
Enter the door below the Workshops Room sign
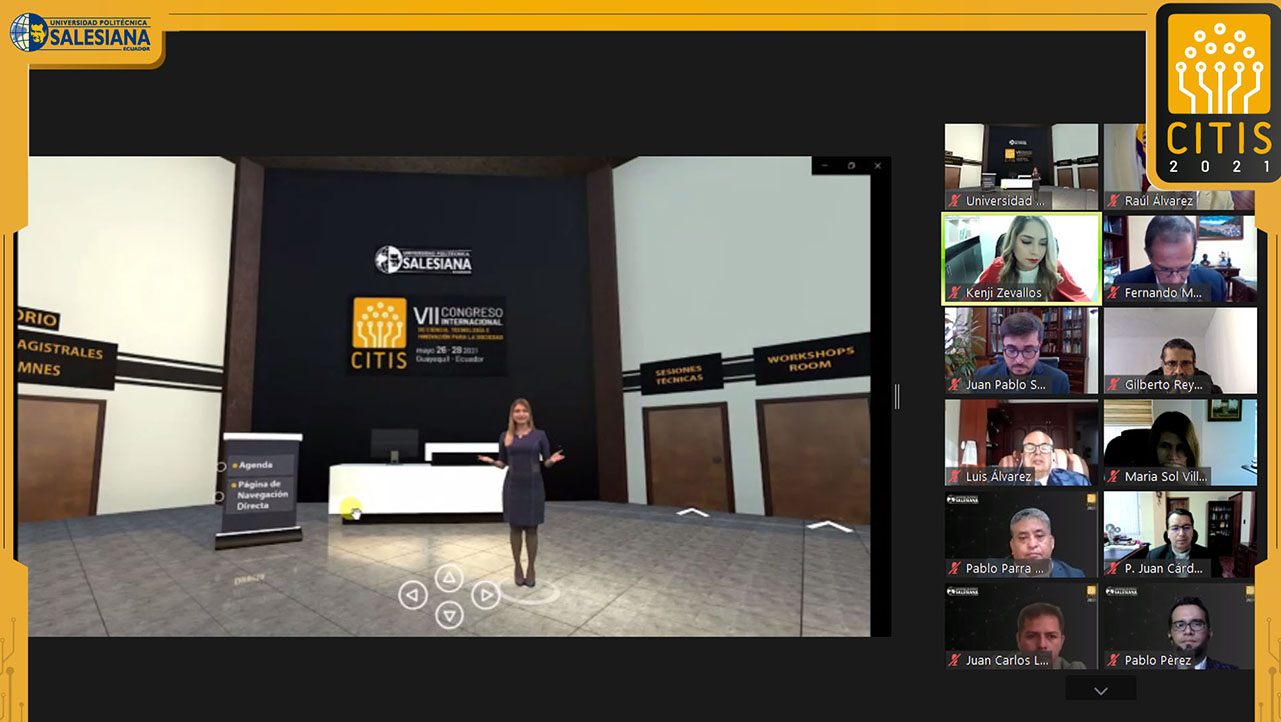(x=815, y=457)
